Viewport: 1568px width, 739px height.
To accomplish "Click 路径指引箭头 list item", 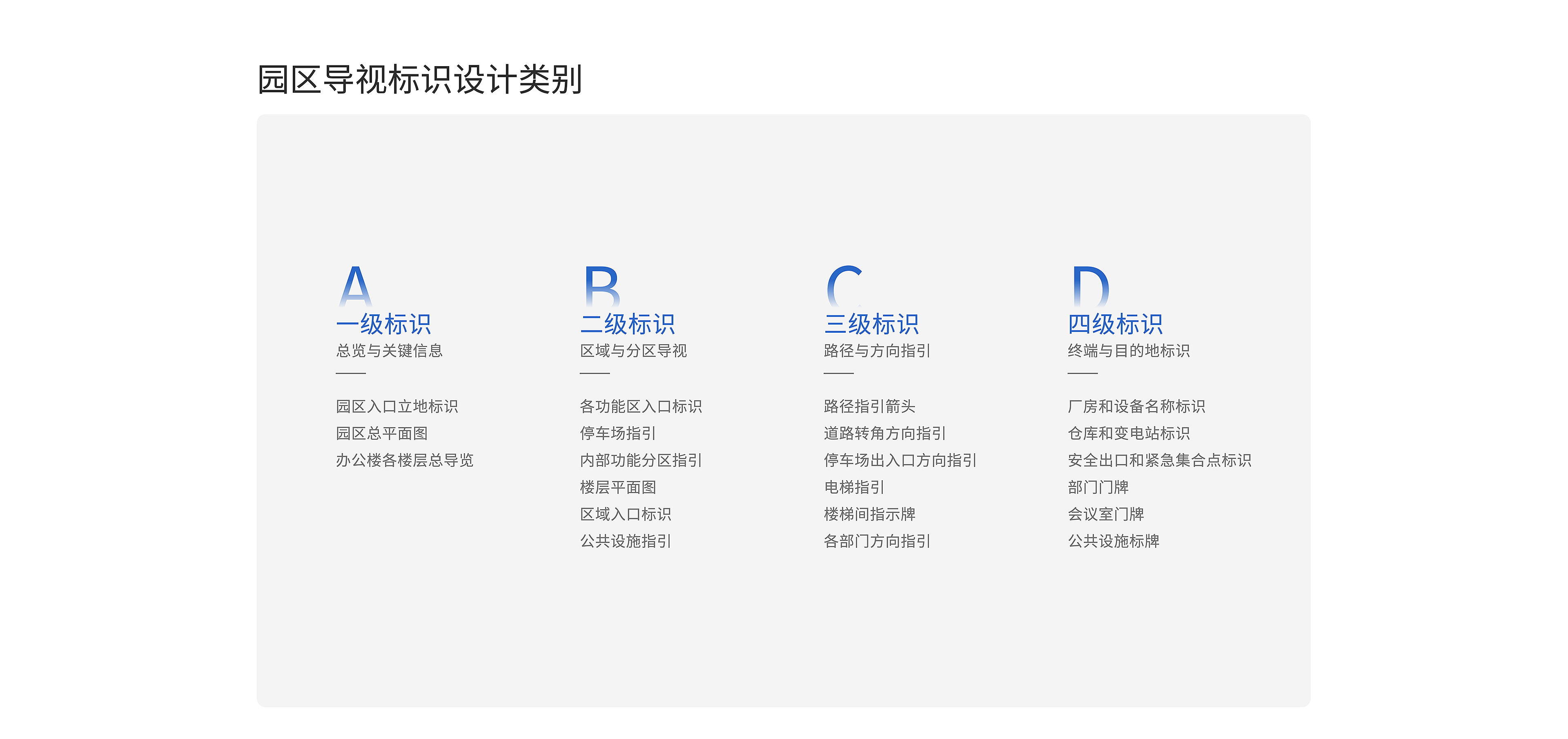I will click(x=869, y=406).
